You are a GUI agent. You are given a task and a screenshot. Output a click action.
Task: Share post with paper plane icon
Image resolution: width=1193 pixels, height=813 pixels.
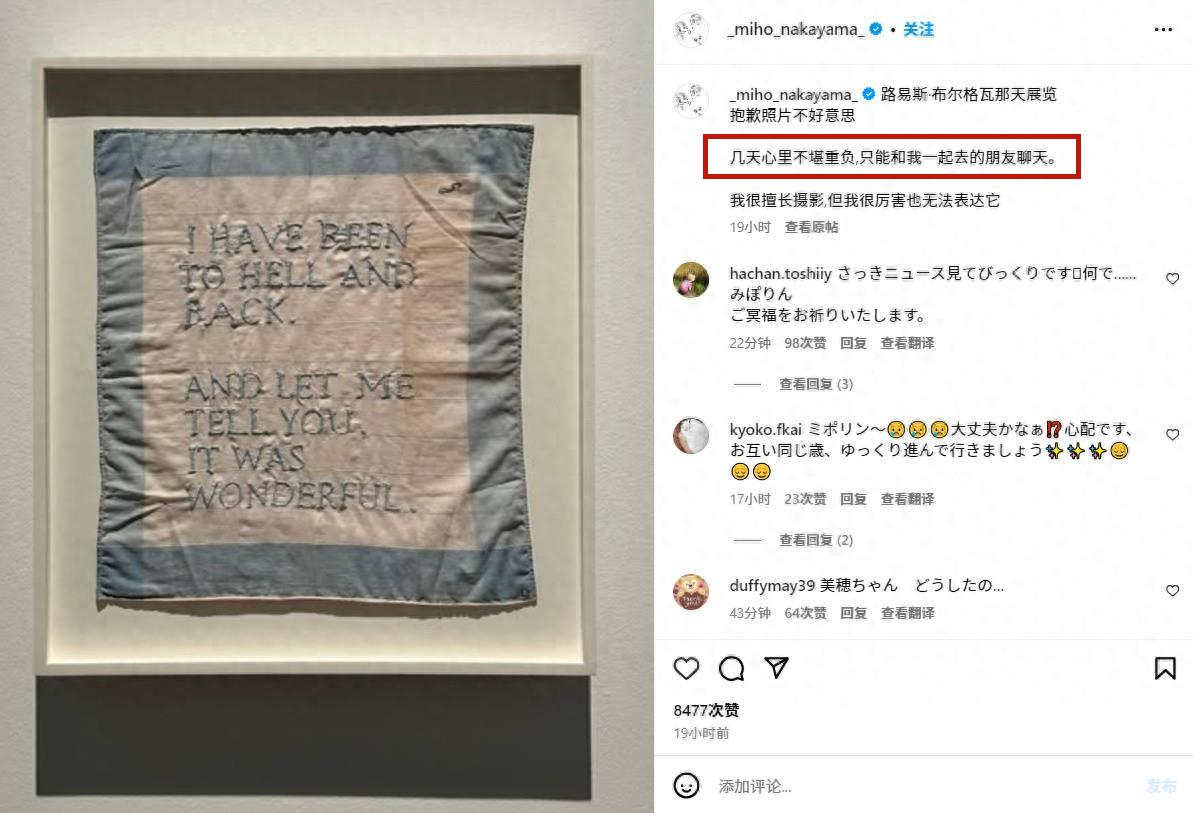tap(776, 668)
